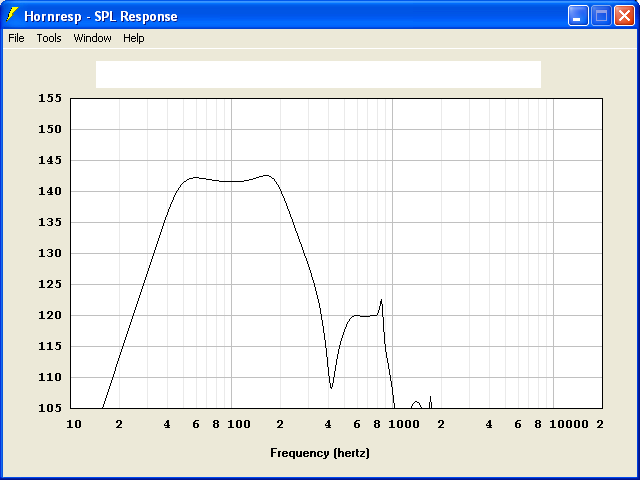
Task: Click the 140 value on the vertical axis
Action: [50, 191]
